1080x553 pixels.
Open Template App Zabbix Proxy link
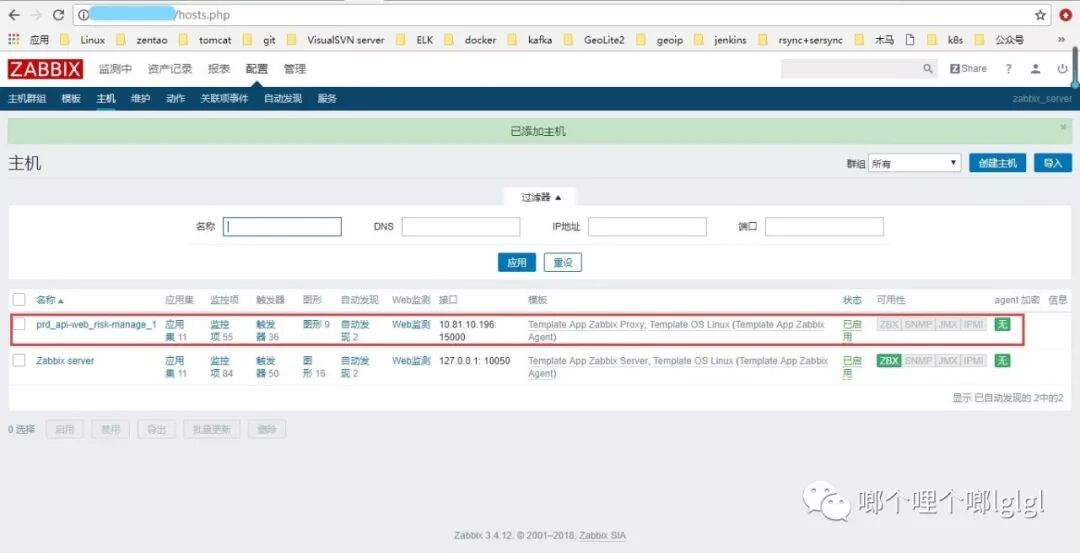click(586, 324)
